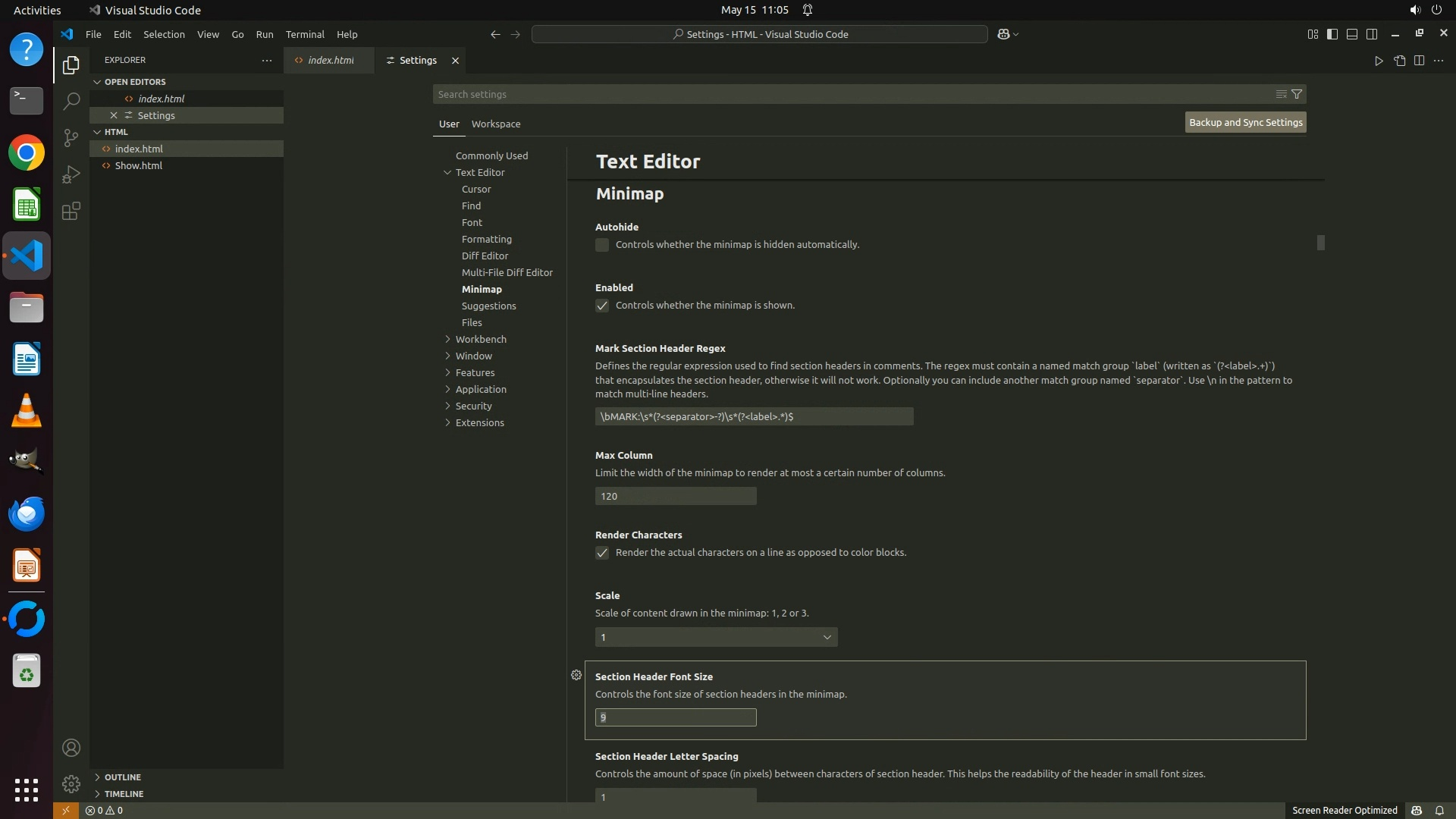This screenshot has height=819, width=1456.
Task: Switch to the Workspace settings tab
Action: tap(495, 124)
